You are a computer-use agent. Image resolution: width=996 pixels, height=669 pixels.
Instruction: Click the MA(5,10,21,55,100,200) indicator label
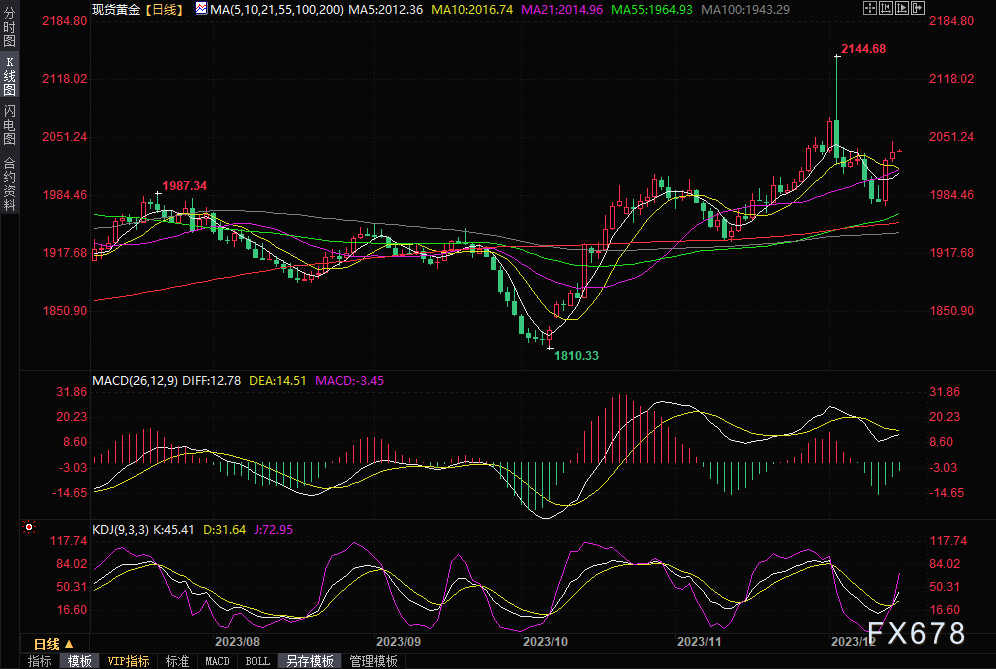[278, 9]
